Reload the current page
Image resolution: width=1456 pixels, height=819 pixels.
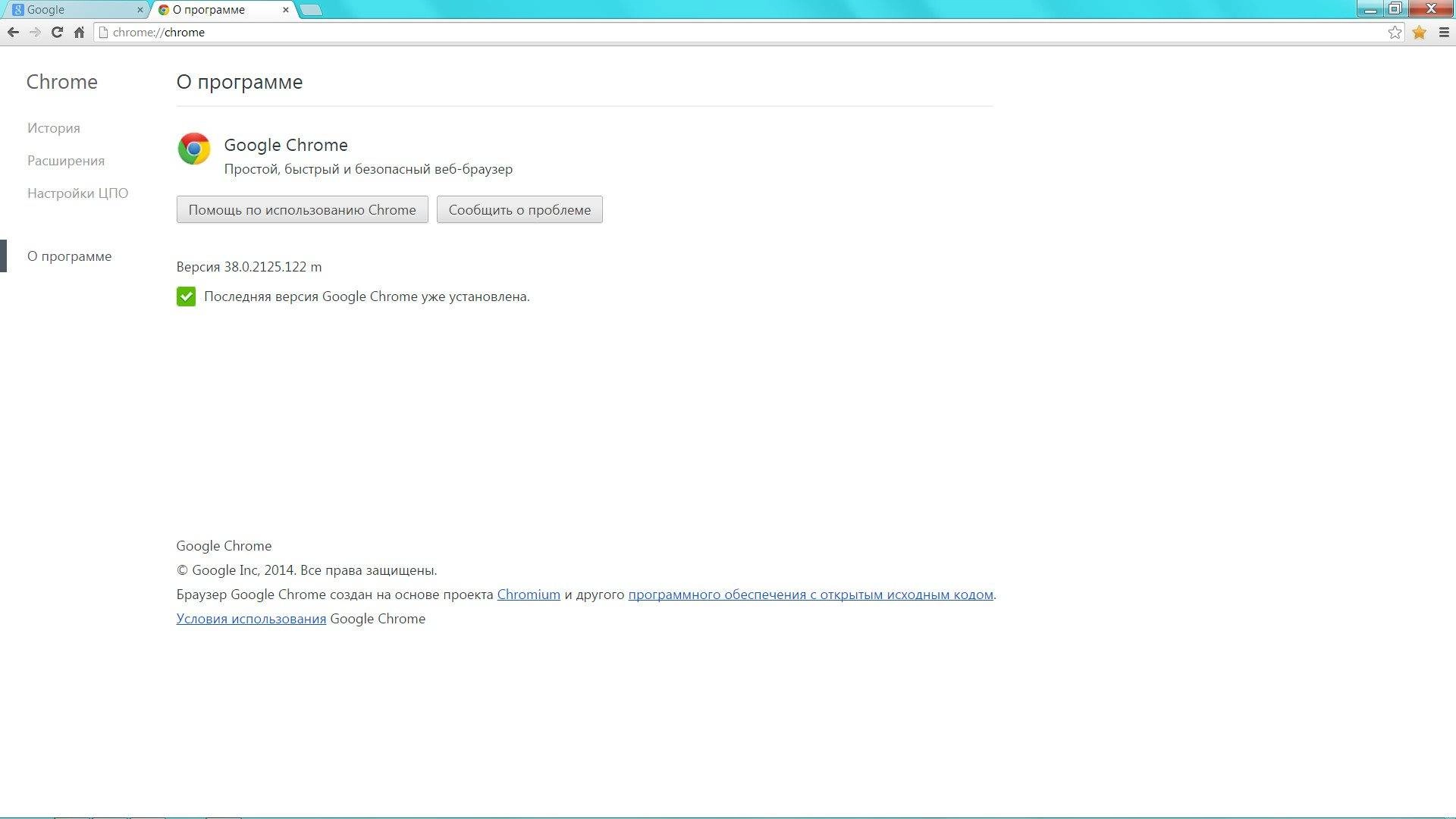[57, 32]
